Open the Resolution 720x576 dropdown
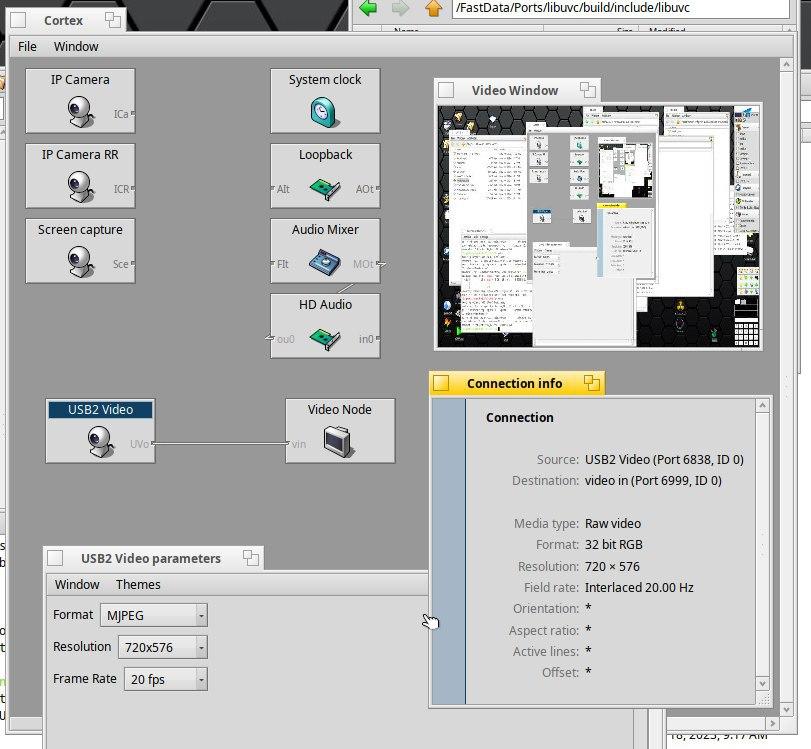This screenshot has height=749, width=811. click(162, 647)
